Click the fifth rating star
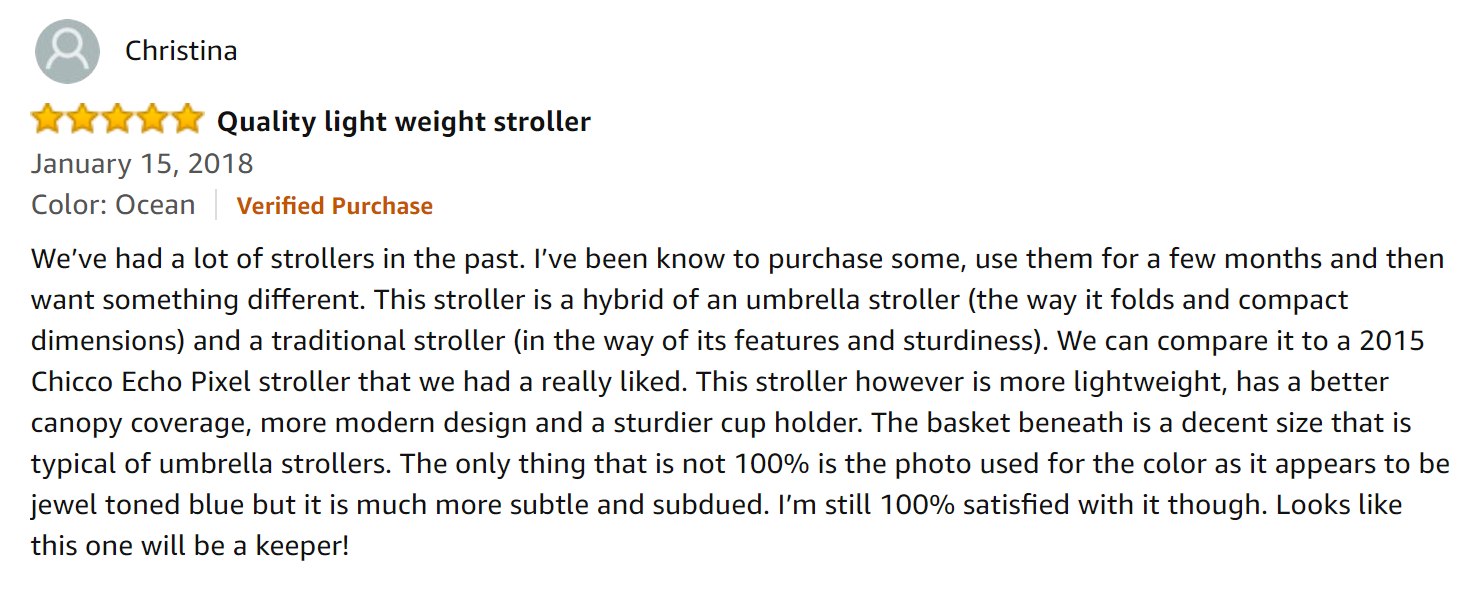 point(187,121)
